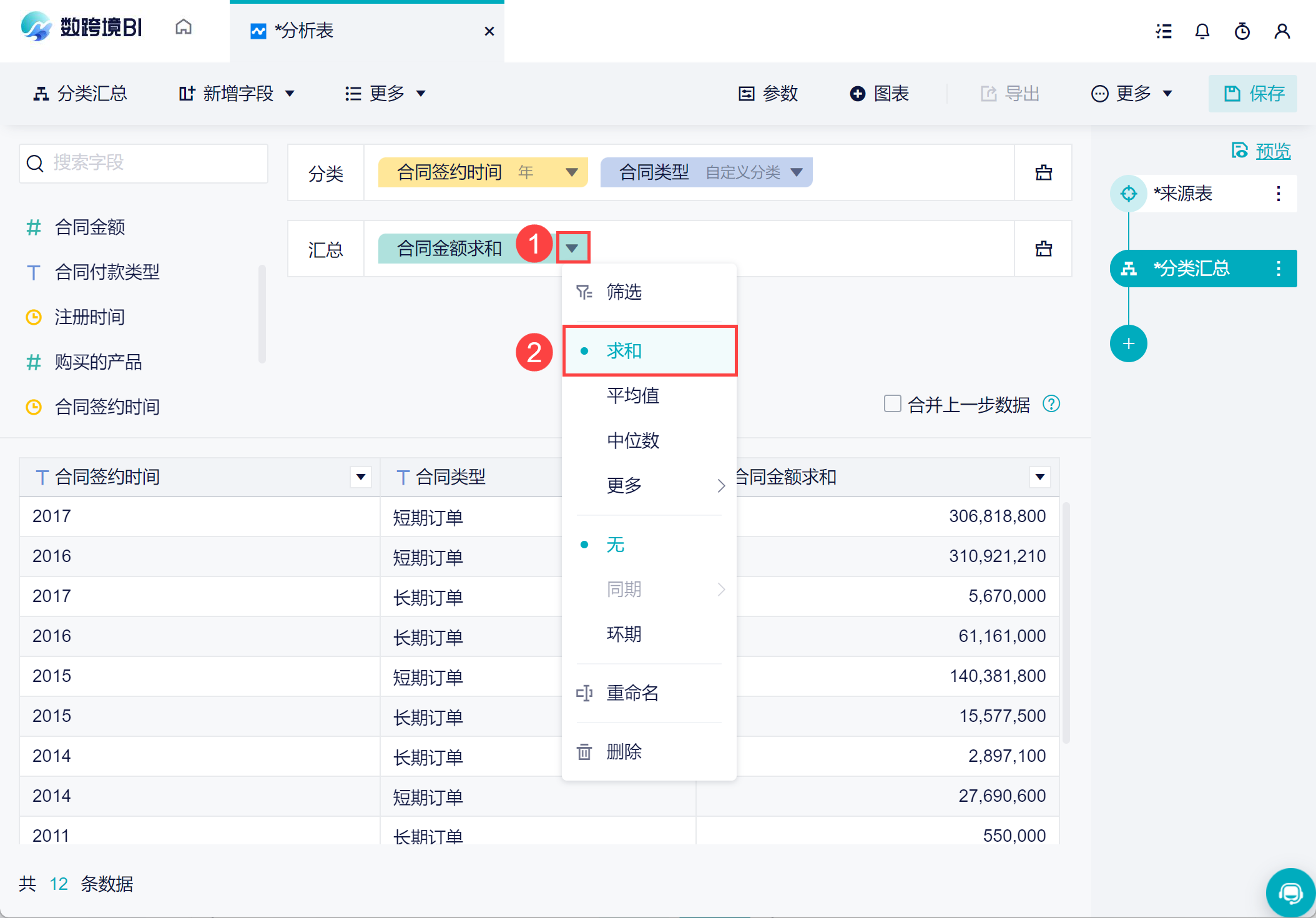Image resolution: width=1316 pixels, height=918 pixels.
Task: Click the home icon next to logo
Action: pyautogui.click(x=184, y=27)
